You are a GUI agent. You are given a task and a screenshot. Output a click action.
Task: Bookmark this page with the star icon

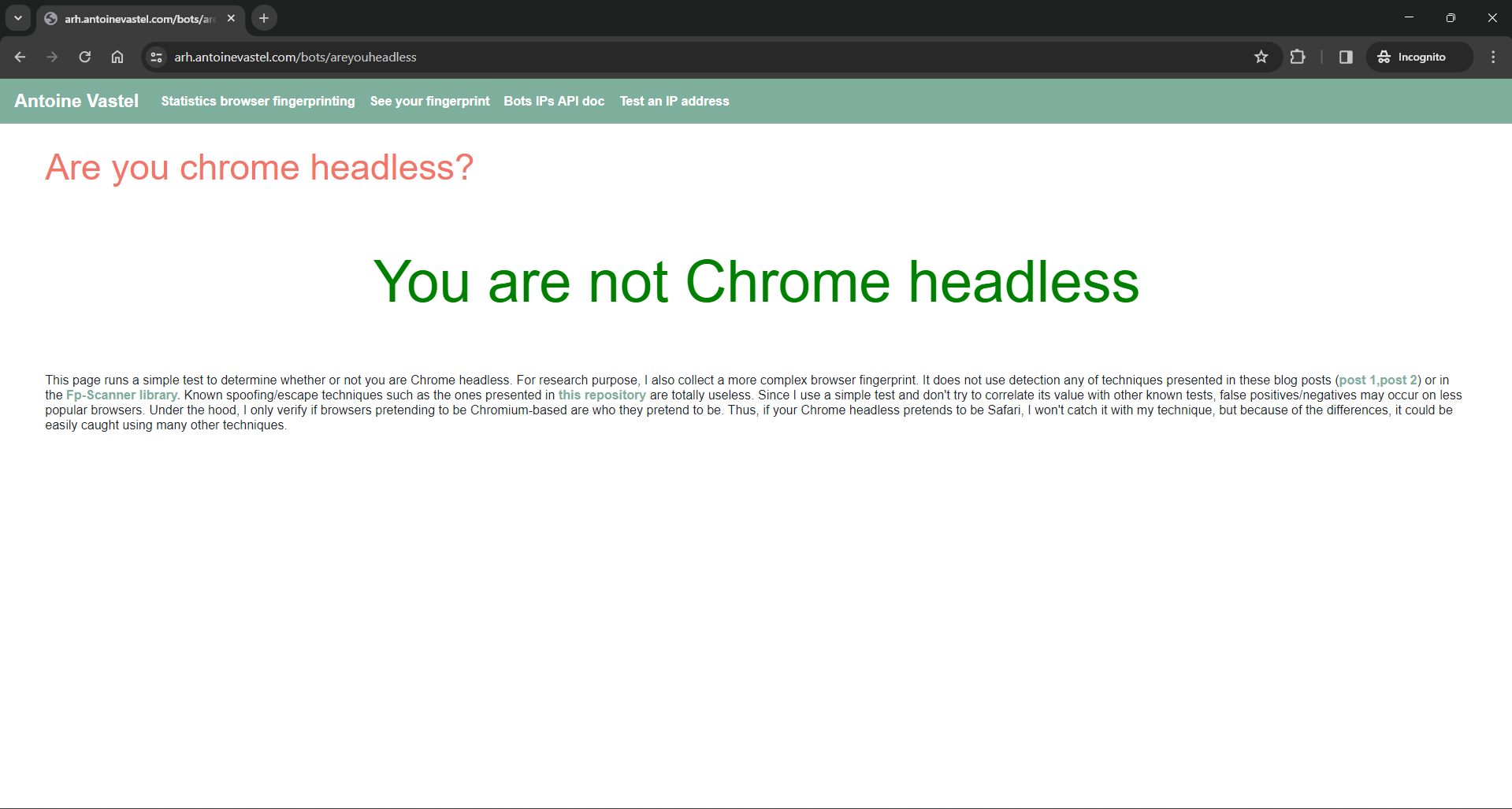(1261, 57)
